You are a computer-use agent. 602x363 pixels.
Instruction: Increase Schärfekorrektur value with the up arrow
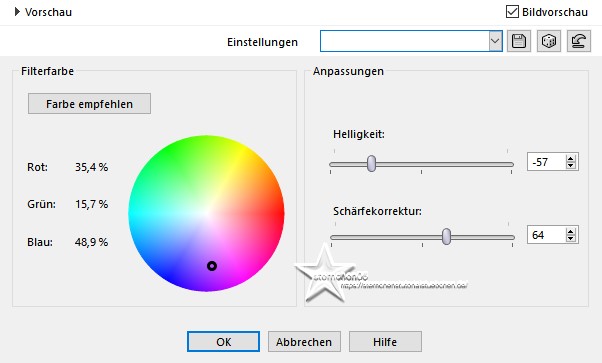coord(571,231)
